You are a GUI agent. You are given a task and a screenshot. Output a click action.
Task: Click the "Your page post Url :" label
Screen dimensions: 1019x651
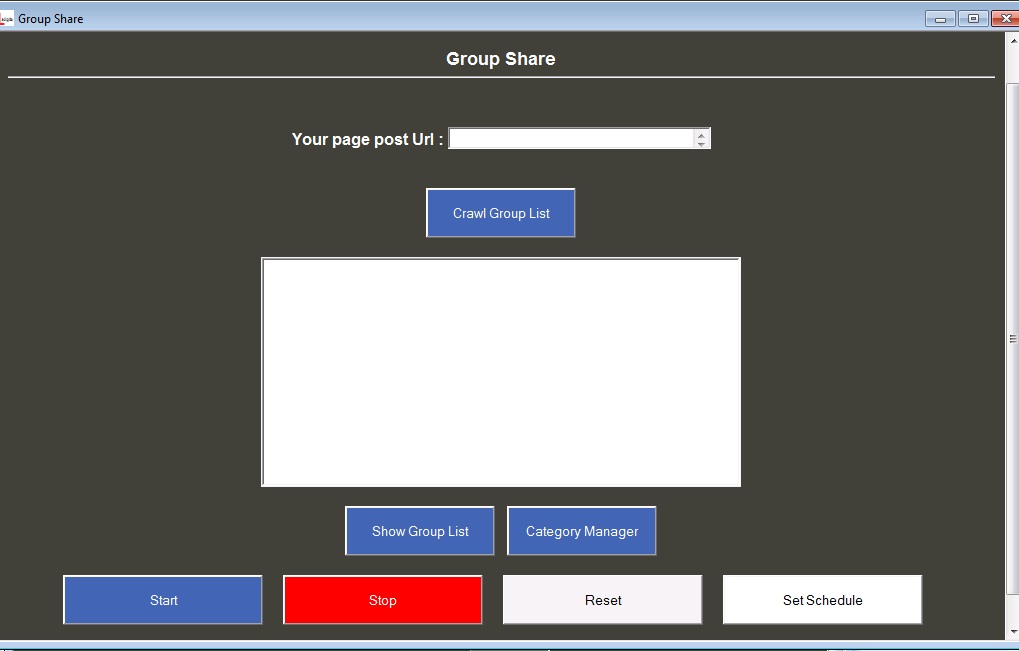coord(367,139)
